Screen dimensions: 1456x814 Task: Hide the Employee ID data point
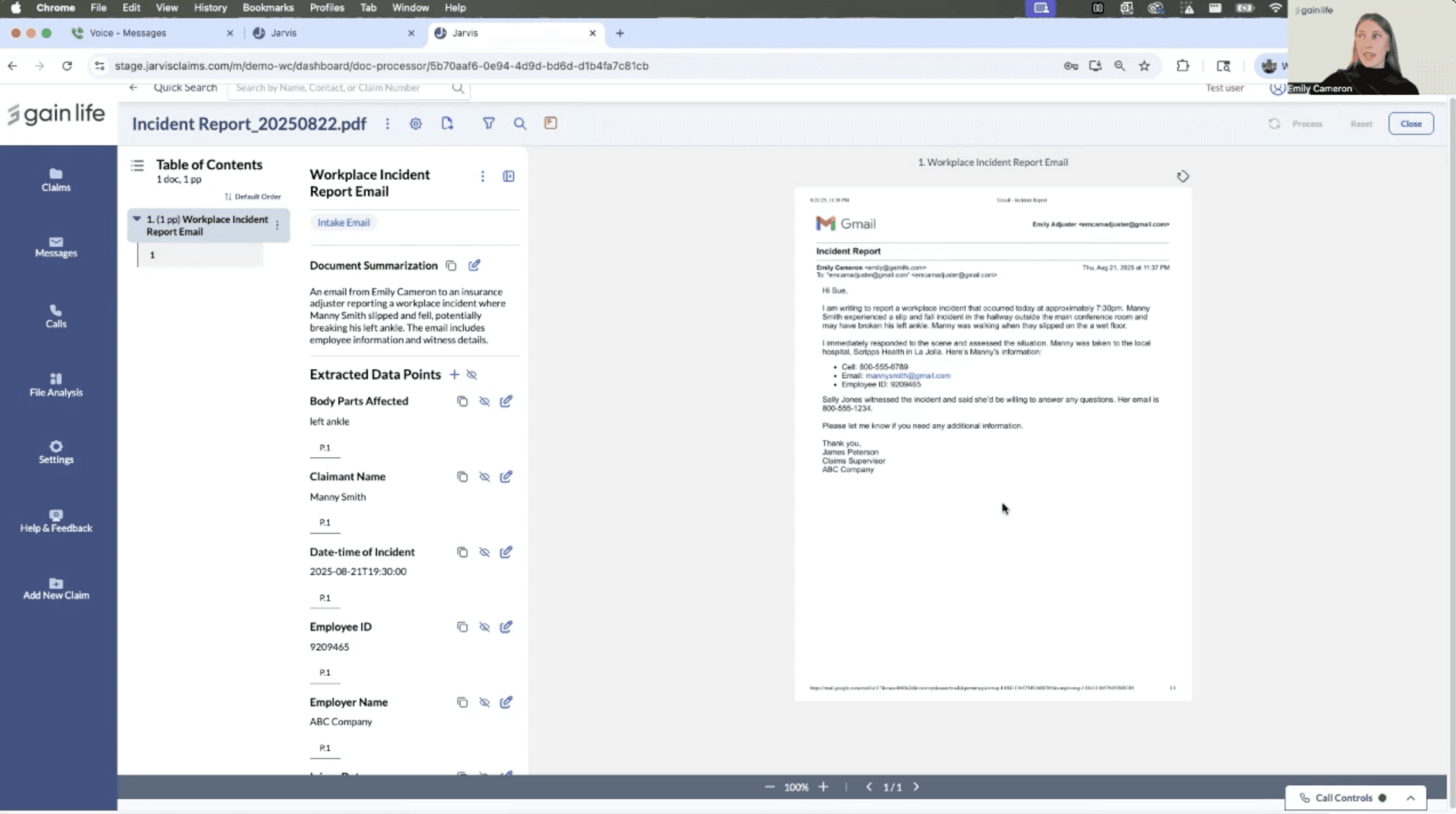pyautogui.click(x=484, y=627)
